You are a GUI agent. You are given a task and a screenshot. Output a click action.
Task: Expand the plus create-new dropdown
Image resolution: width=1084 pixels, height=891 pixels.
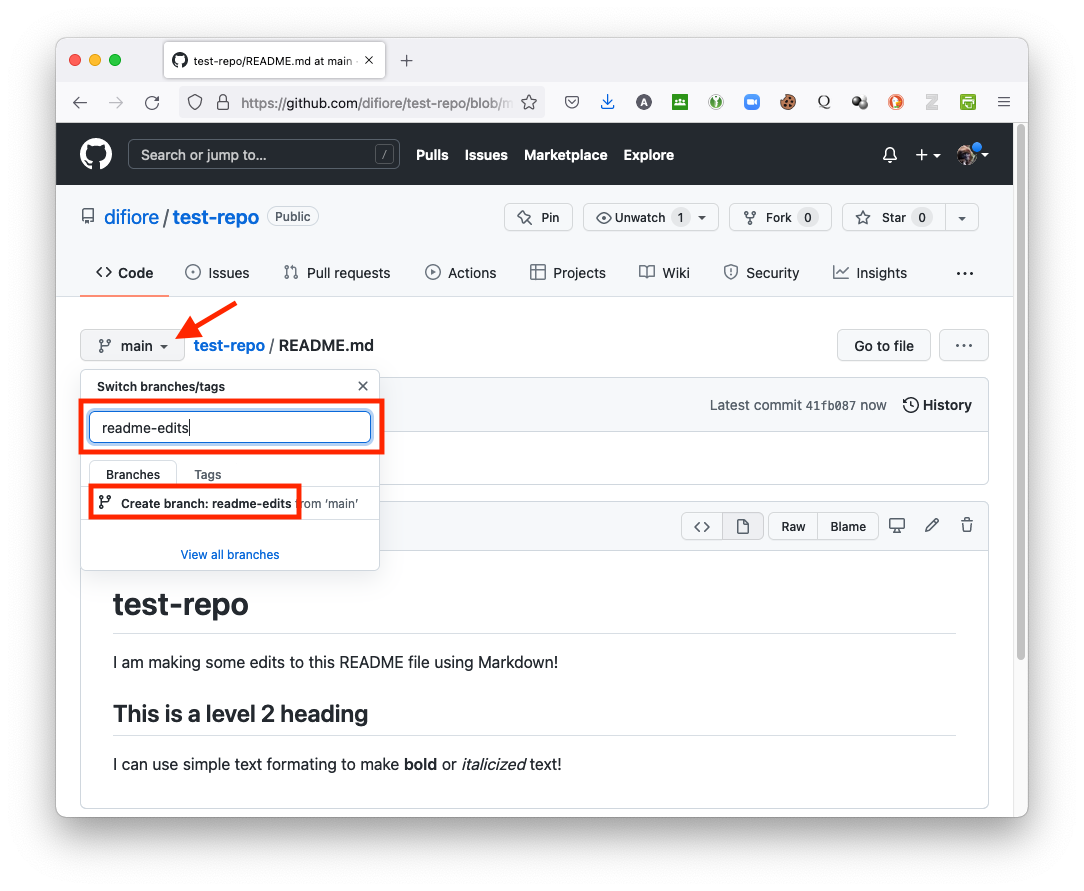coord(927,155)
